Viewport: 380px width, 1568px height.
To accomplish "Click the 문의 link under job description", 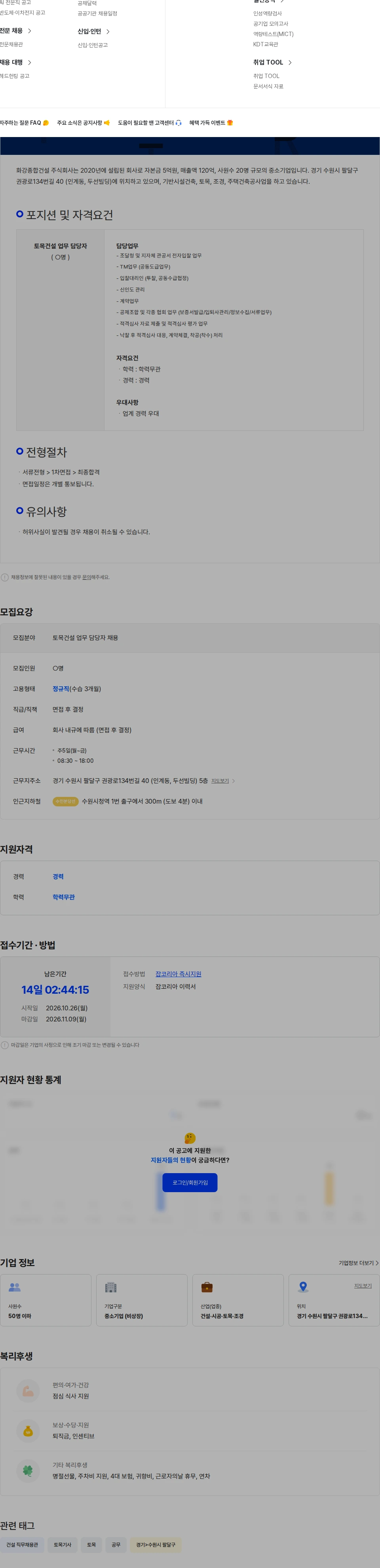I will [86, 577].
